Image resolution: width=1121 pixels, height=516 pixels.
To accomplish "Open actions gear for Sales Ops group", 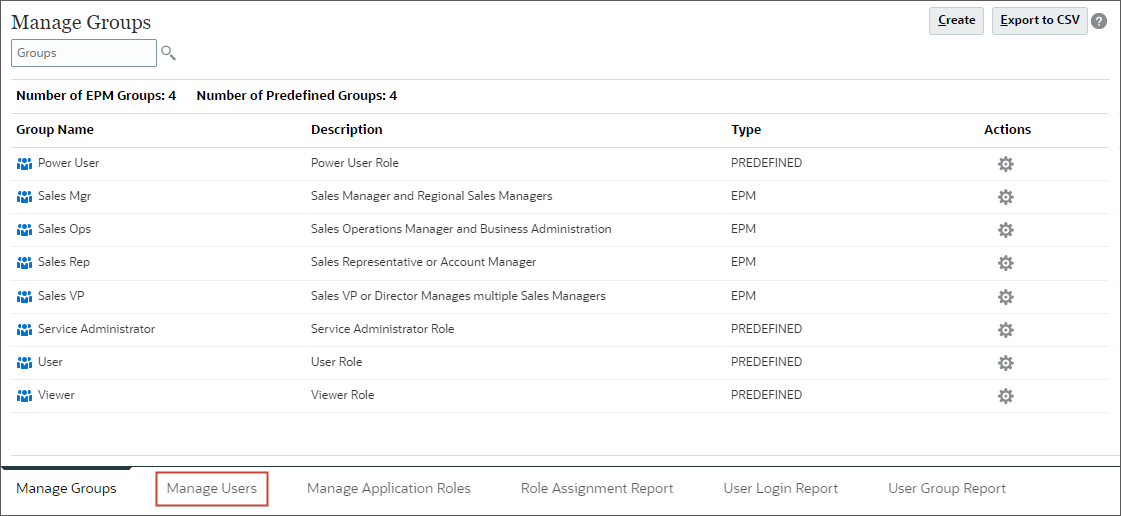I will [1005, 230].
